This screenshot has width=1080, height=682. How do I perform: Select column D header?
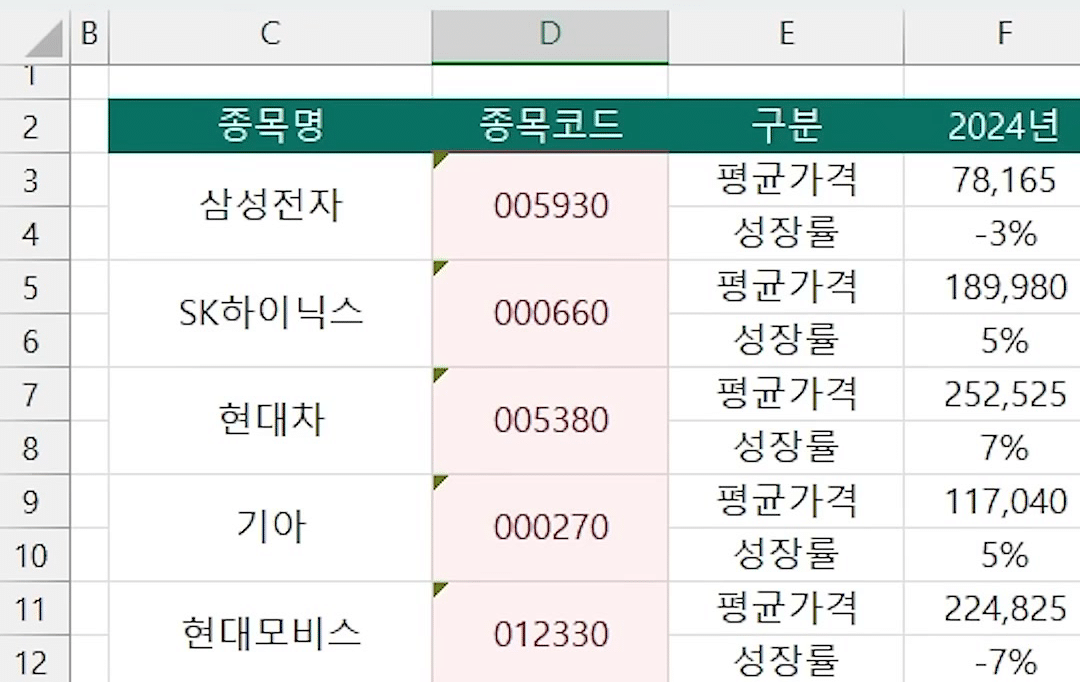550,32
